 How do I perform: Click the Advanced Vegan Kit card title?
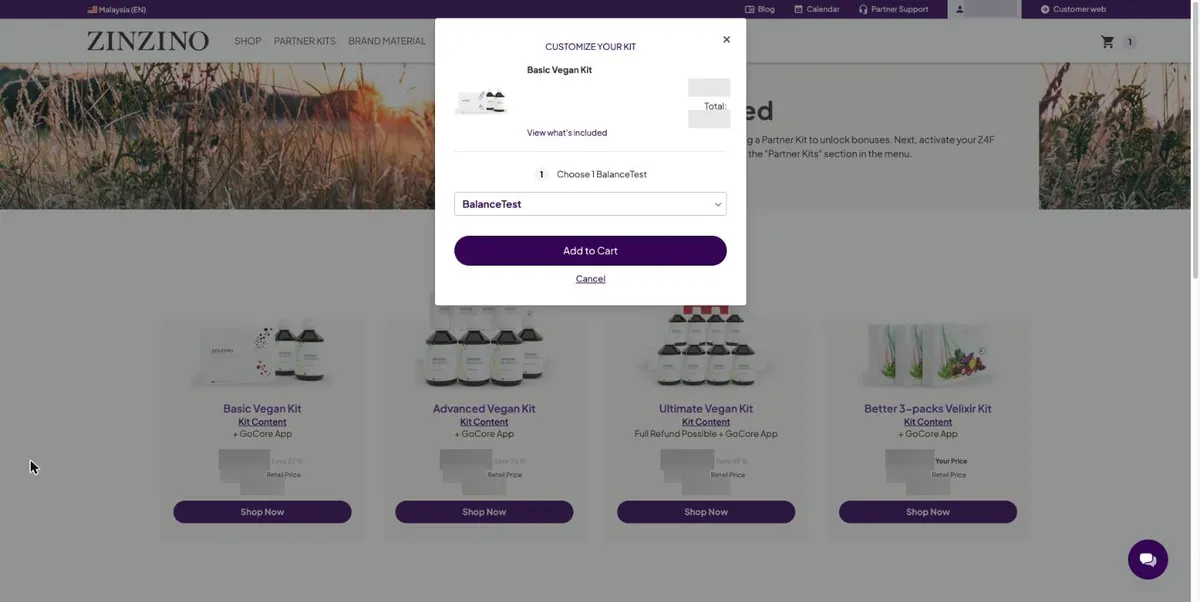coord(484,408)
